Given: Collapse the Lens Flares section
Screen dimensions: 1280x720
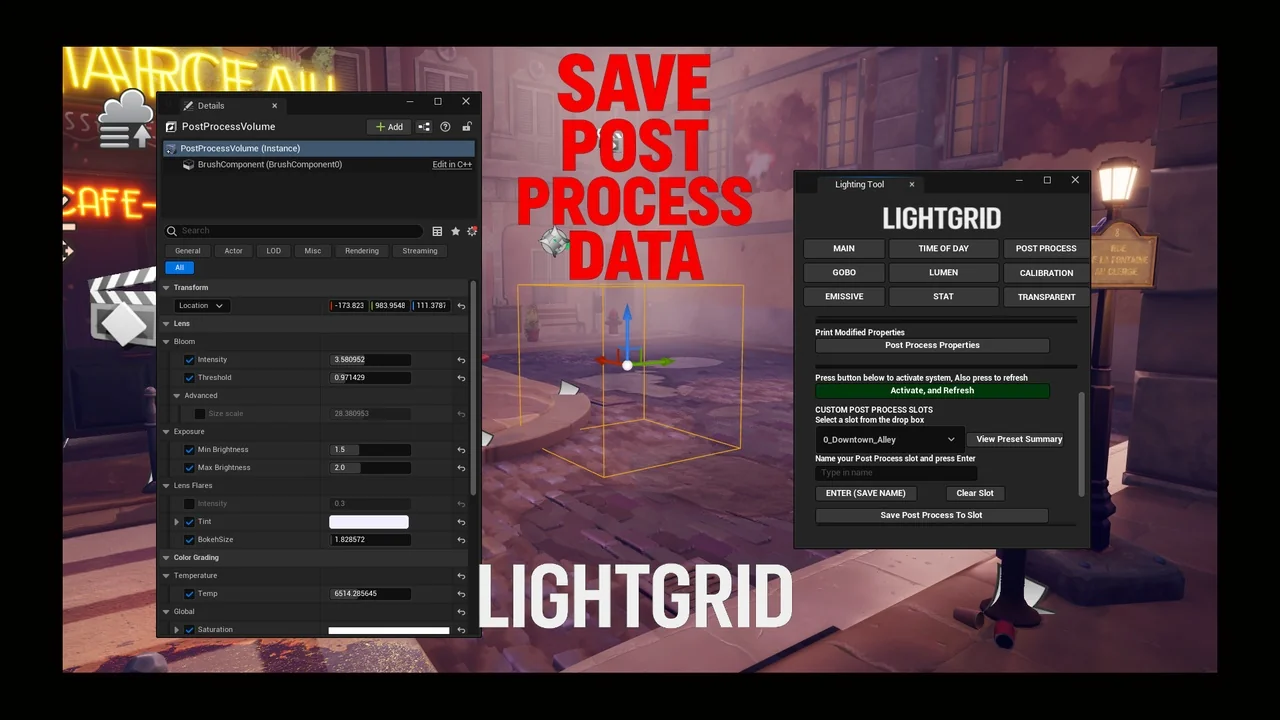Looking at the screenshot, I should point(166,485).
